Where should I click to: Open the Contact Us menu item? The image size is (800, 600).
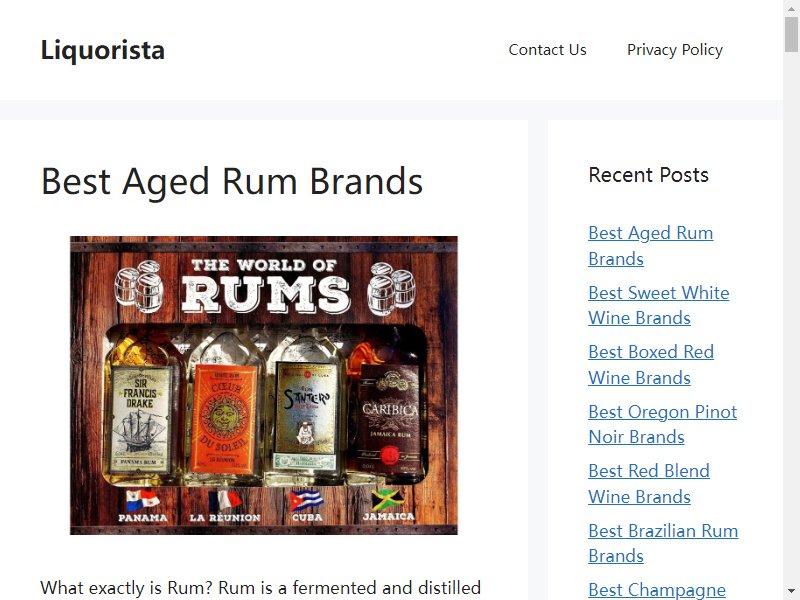click(547, 49)
